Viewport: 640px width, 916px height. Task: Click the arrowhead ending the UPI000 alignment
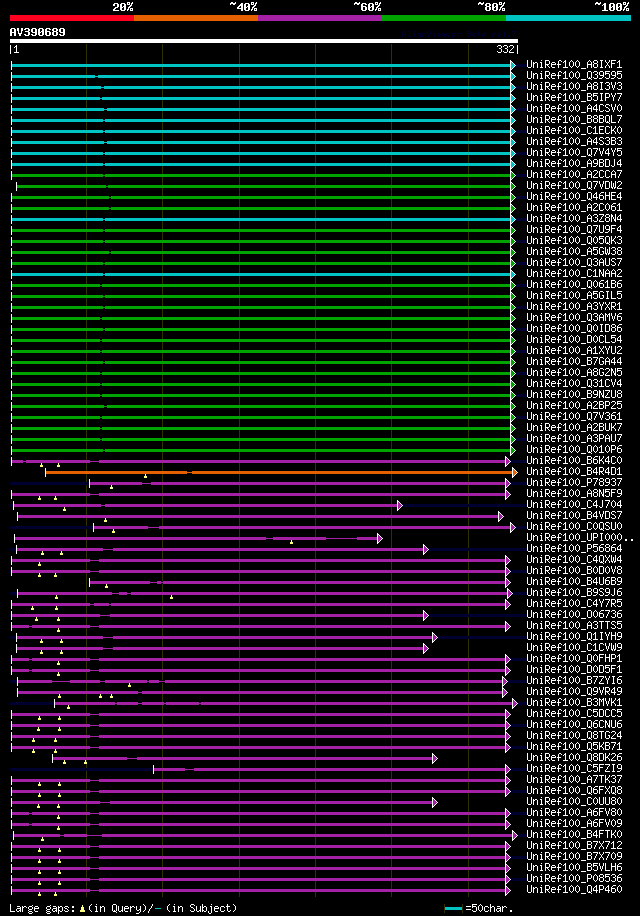[x=380, y=538]
